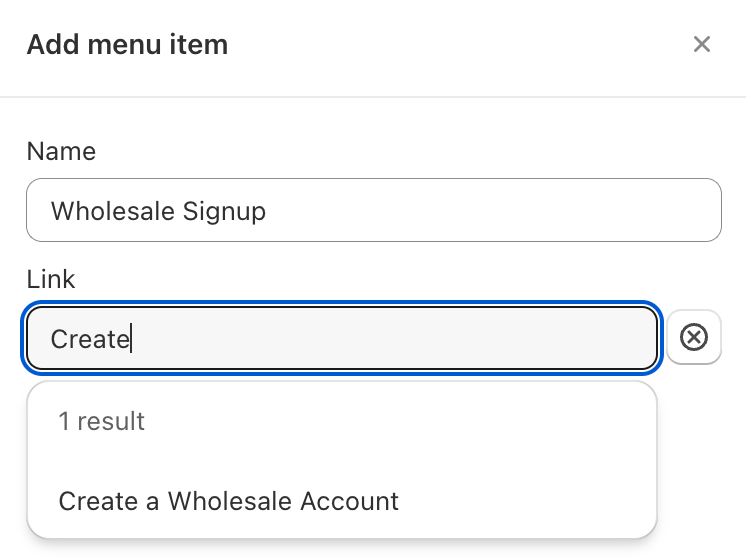Click the typed text Create in Link
Image resolution: width=746 pixels, height=558 pixels.
[89, 339]
